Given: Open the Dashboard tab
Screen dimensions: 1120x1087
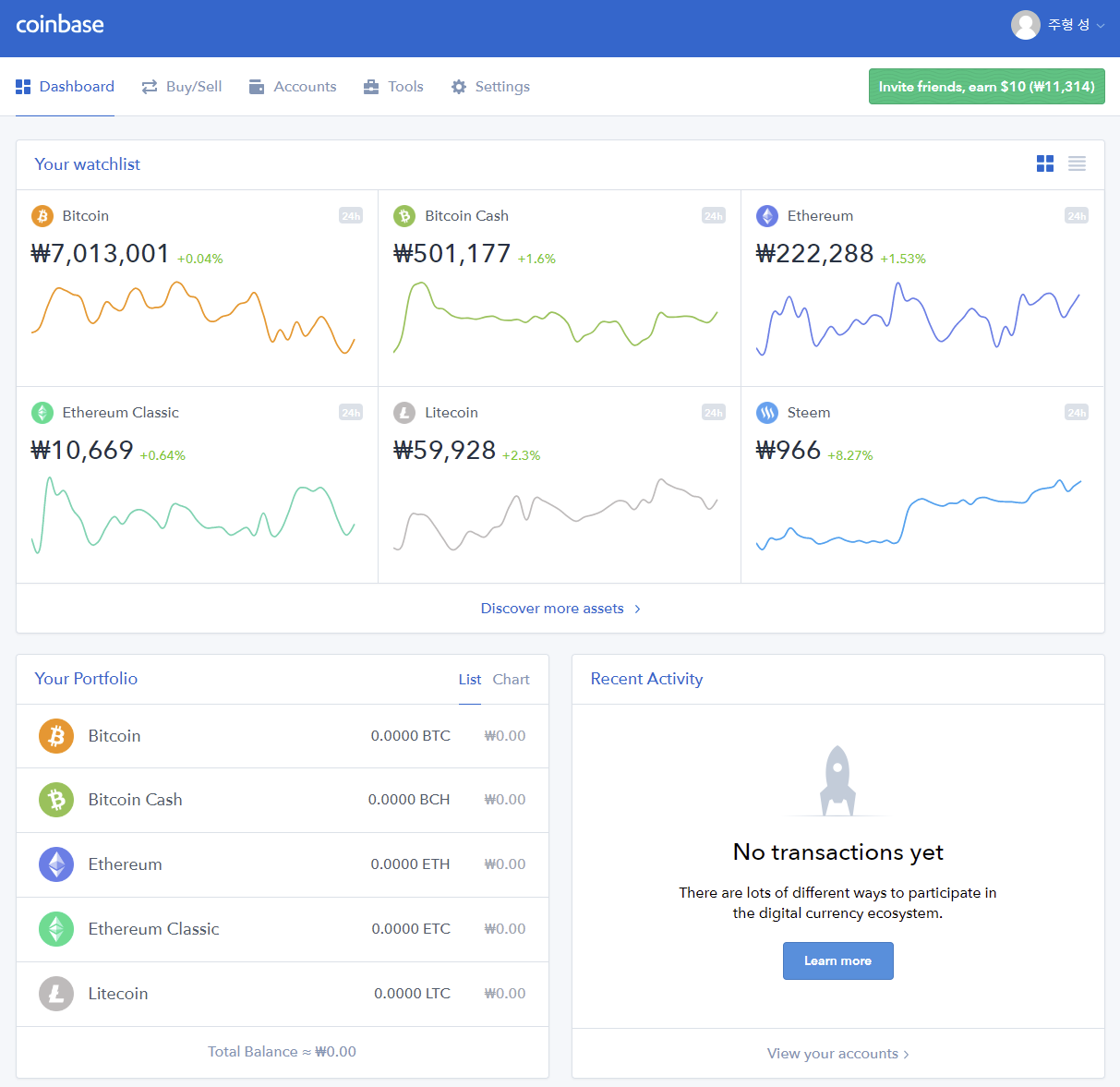Looking at the screenshot, I should (66, 87).
